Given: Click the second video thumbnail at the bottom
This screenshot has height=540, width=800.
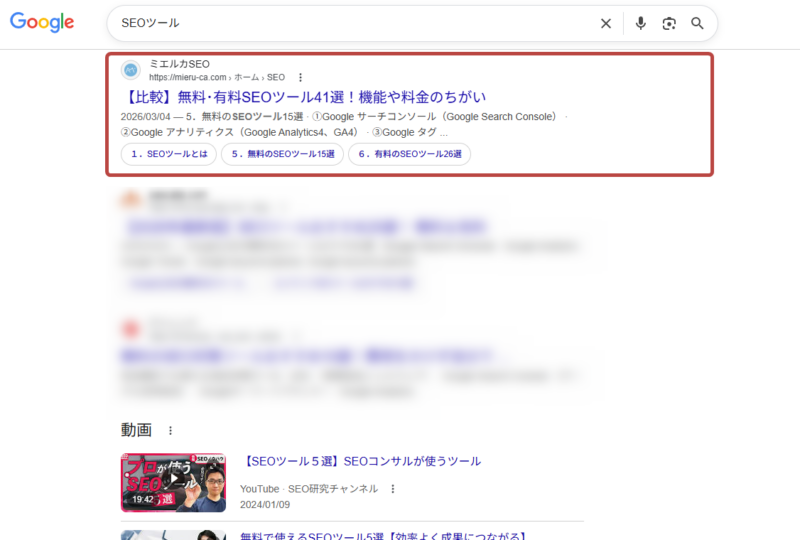Looking at the screenshot, I should [172, 534].
